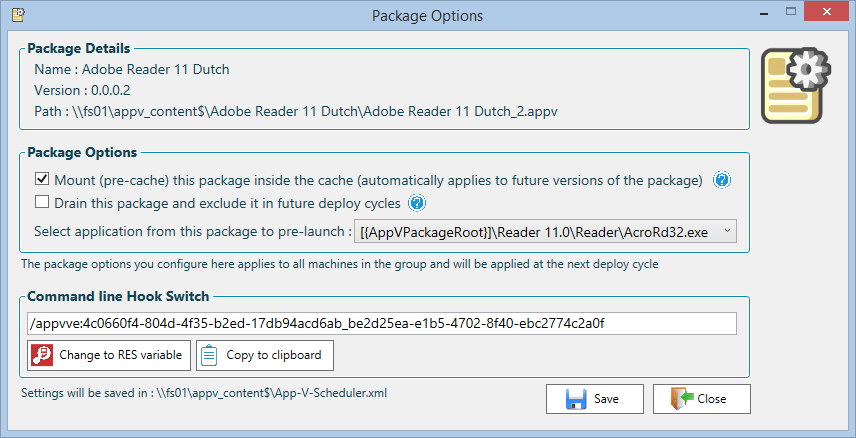856x438 pixels.
Task: Enable Mount (pre-cache) this package checkbox
Action: pos(42,181)
